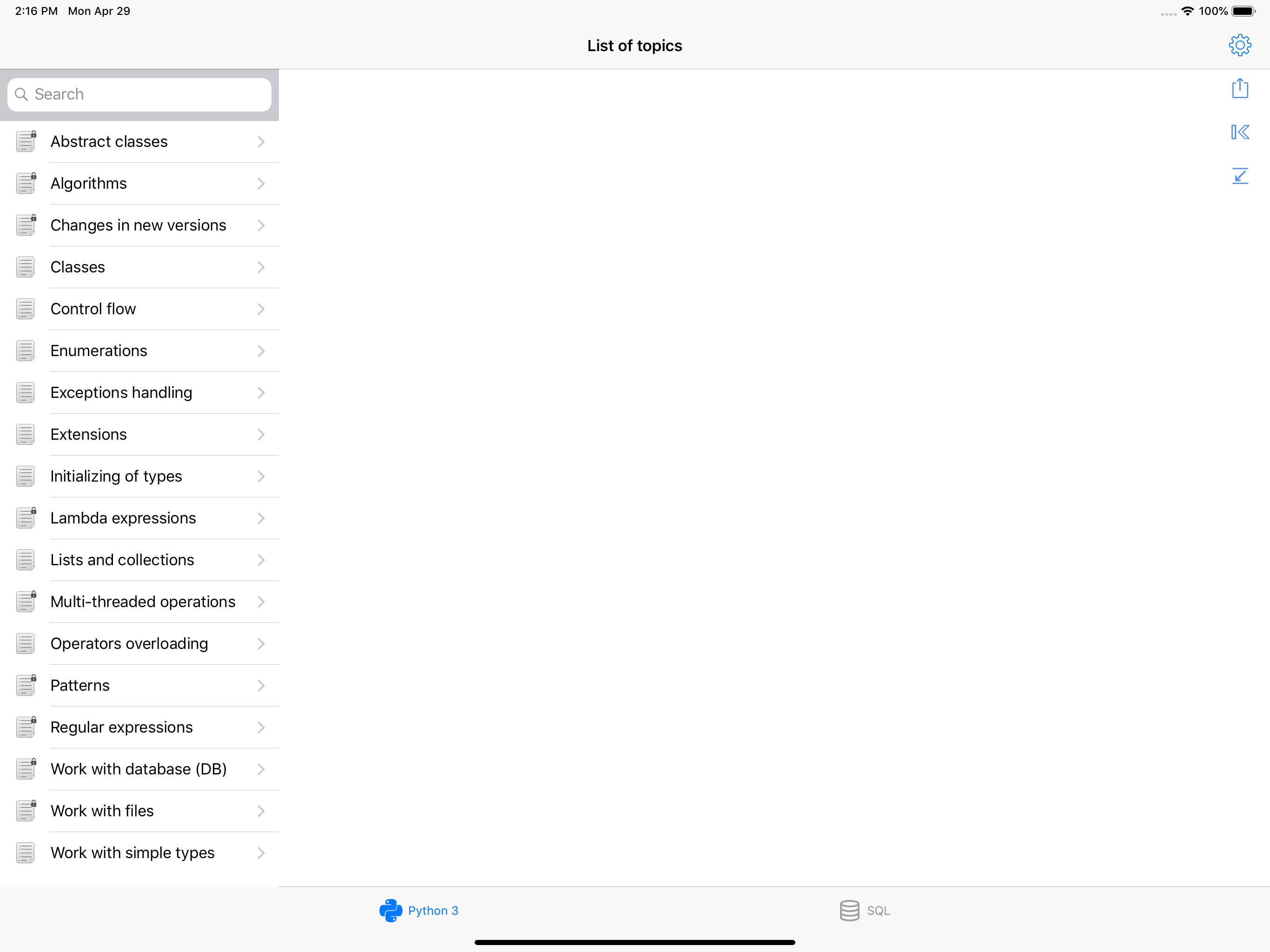Select Work with simple types

[x=132, y=853]
